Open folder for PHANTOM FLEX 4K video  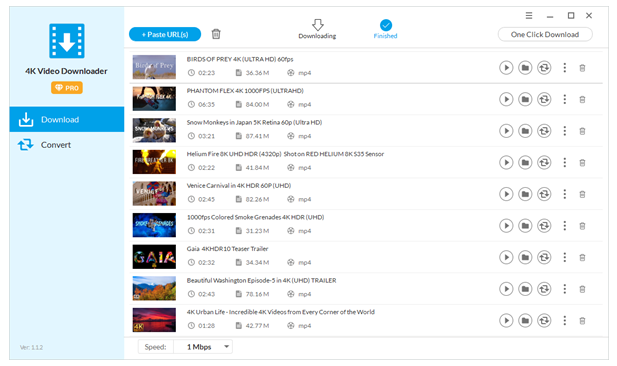pos(525,99)
